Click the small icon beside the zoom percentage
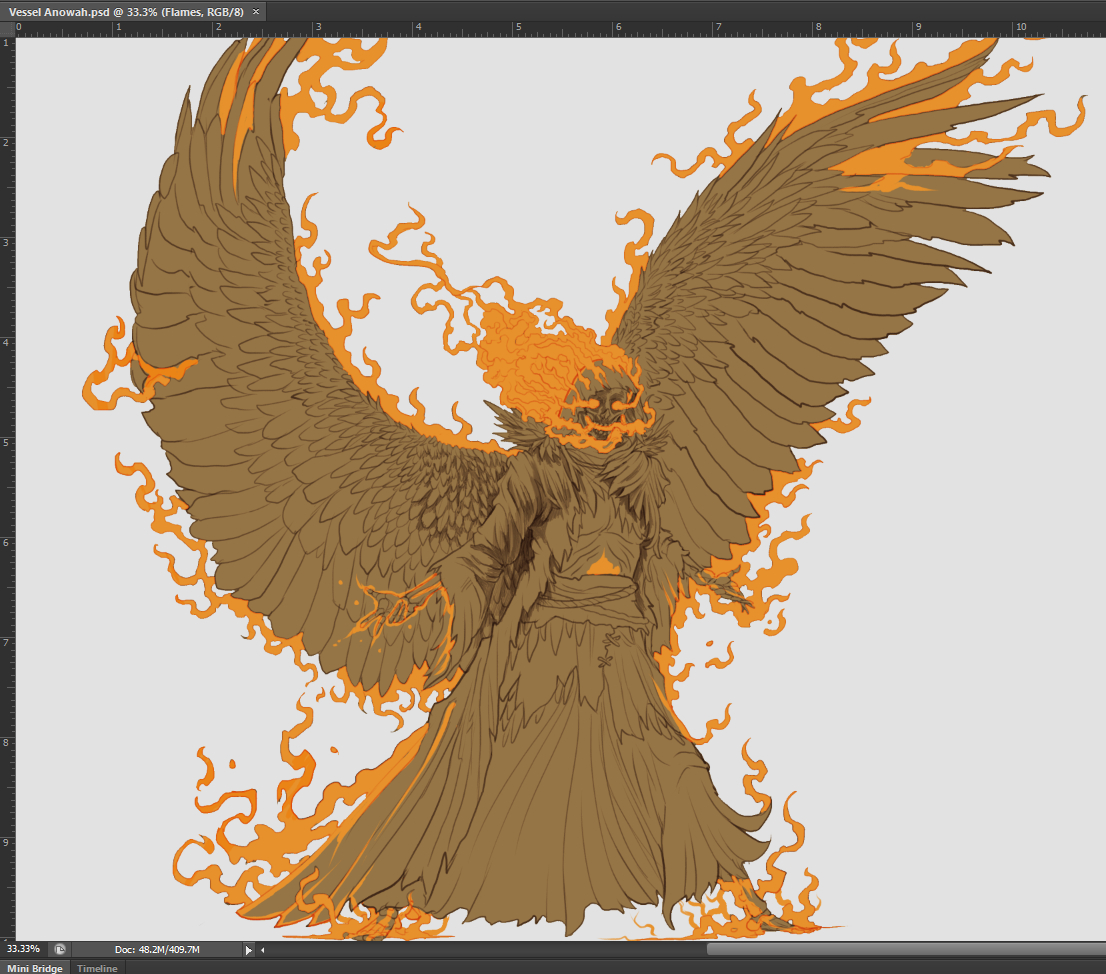The image size is (1106, 974). point(60,949)
